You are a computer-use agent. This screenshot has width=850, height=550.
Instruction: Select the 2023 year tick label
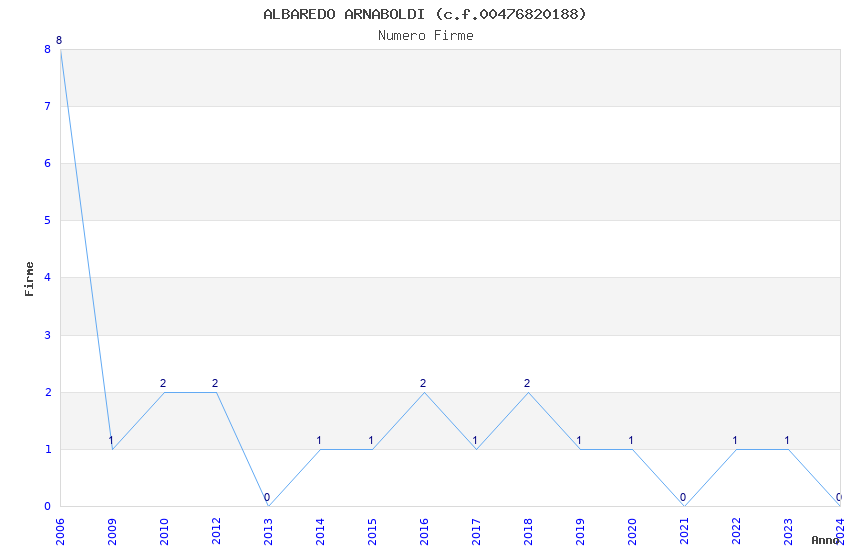click(788, 532)
